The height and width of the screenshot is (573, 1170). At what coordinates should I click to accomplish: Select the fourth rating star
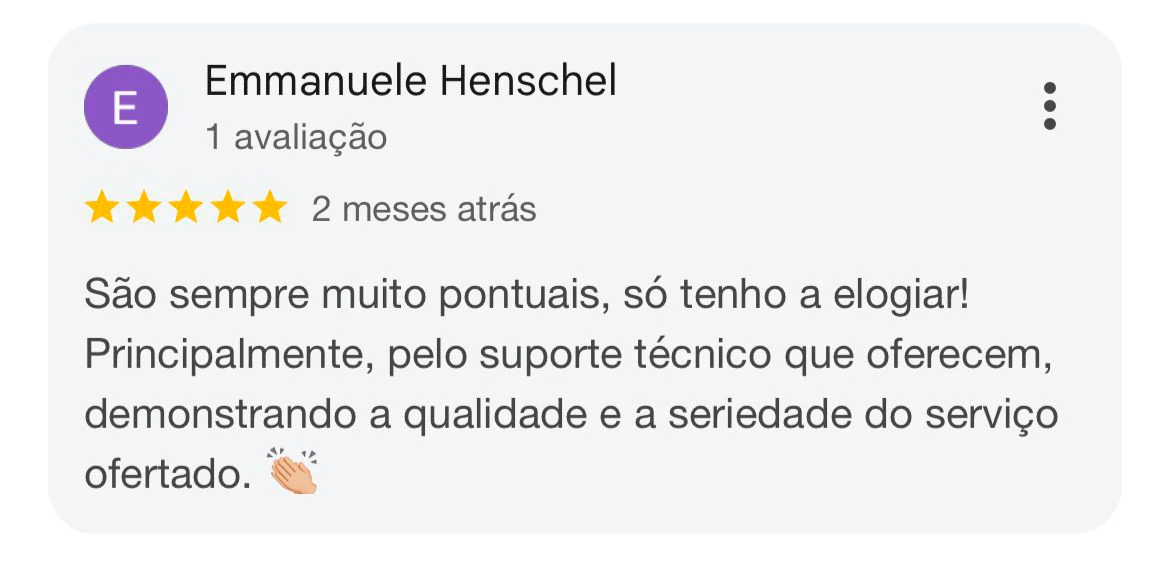coord(228,207)
